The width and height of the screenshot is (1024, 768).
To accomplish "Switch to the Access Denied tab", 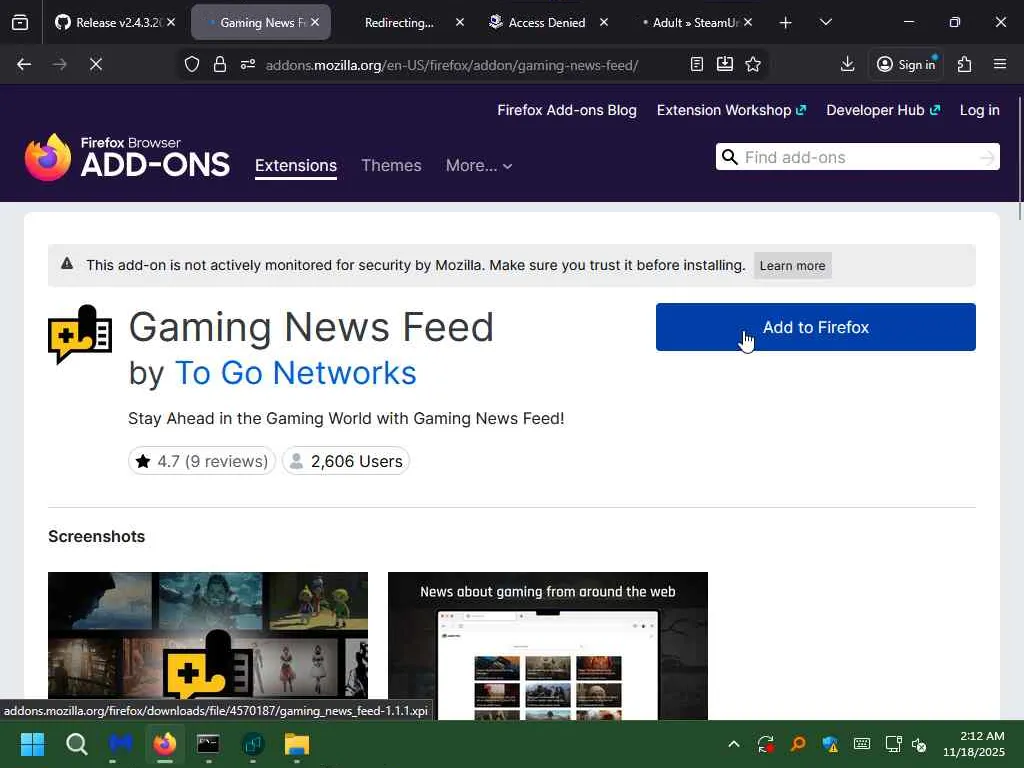I will 547,23.
